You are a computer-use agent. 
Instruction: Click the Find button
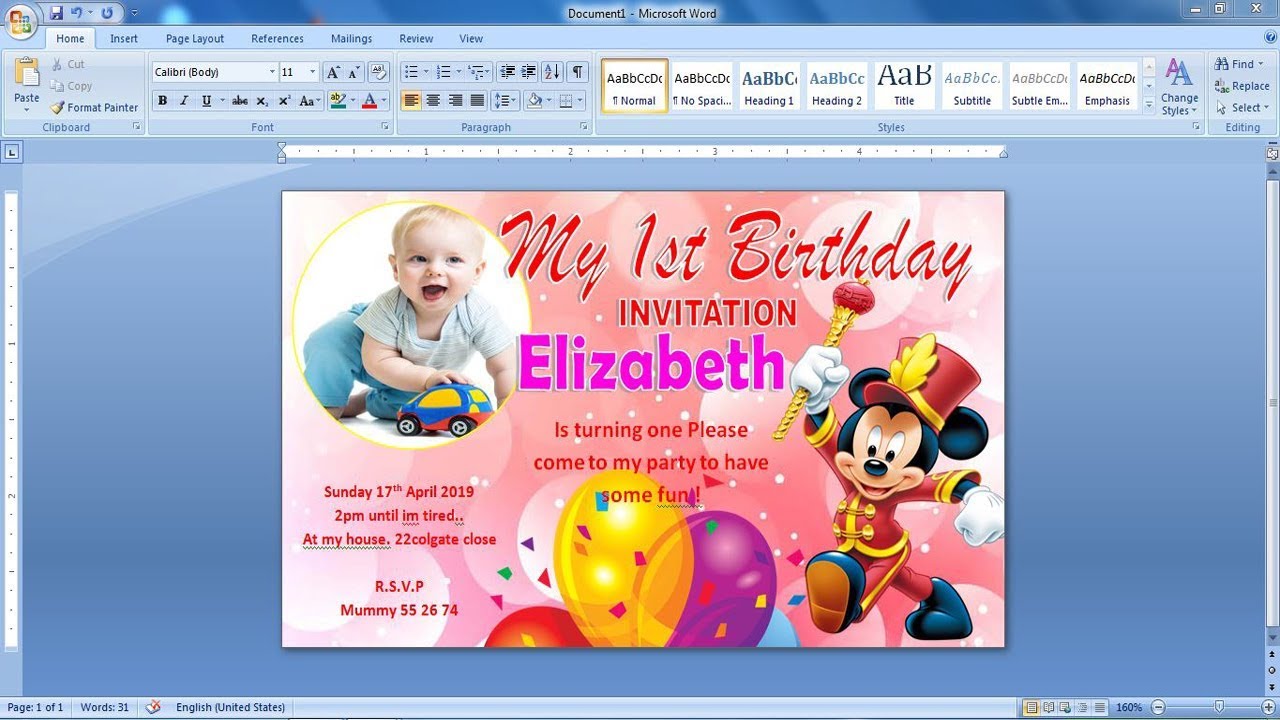[1239, 64]
